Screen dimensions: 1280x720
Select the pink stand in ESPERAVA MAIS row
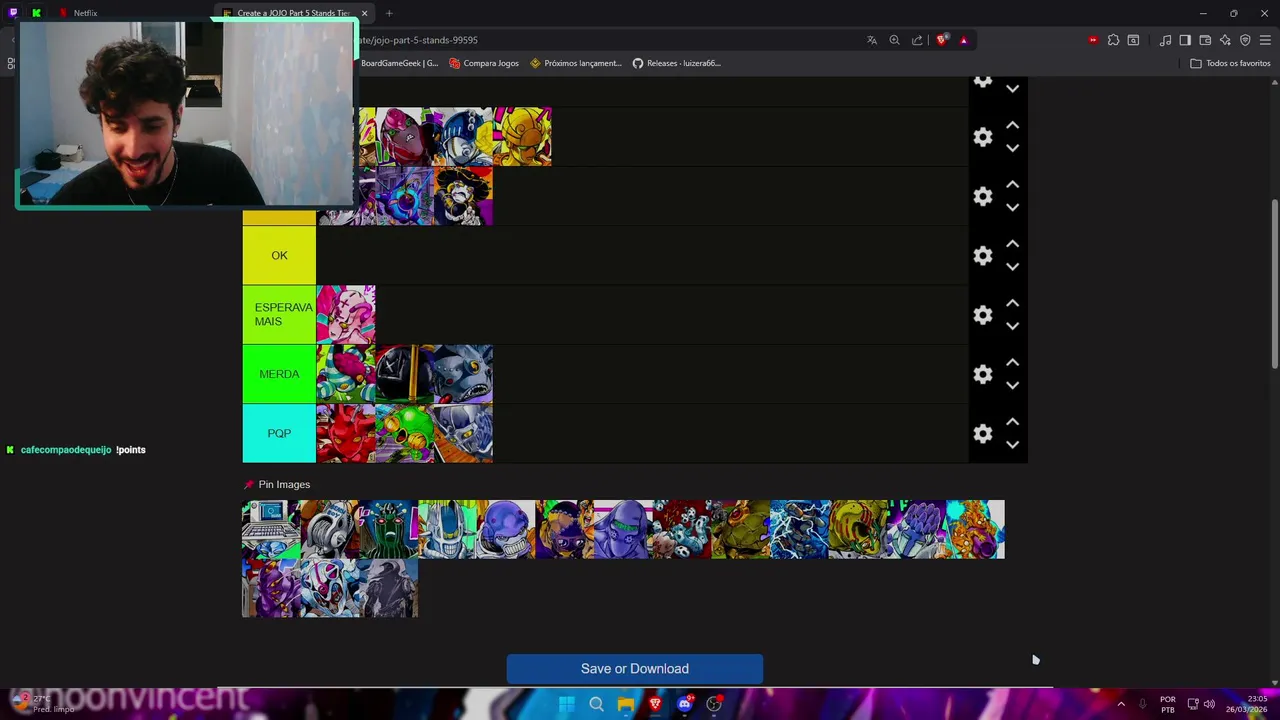(x=346, y=314)
